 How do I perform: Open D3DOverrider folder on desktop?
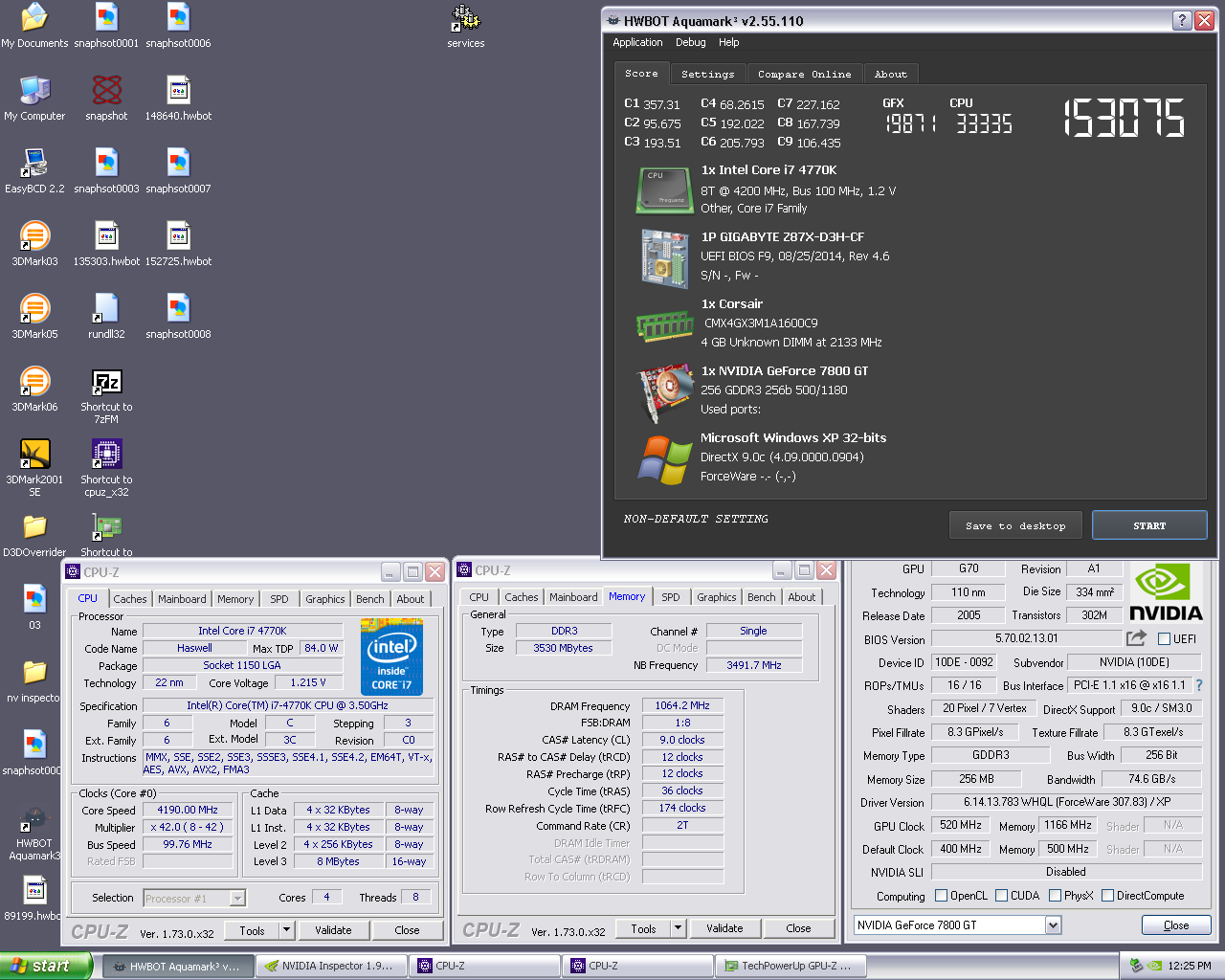tap(34, 535)
